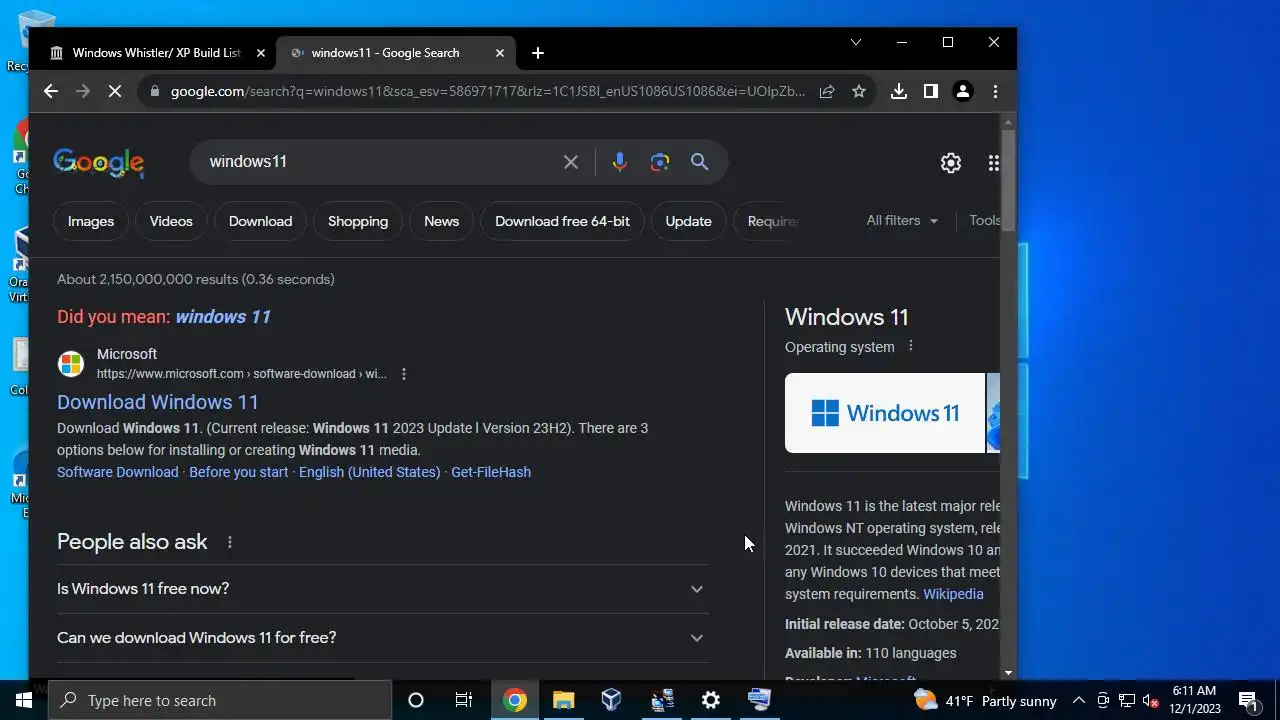The image size is (1280, 720).
Task: Open the Before you start sitelink
Action: pyautogui.click(x=238, y=472)
